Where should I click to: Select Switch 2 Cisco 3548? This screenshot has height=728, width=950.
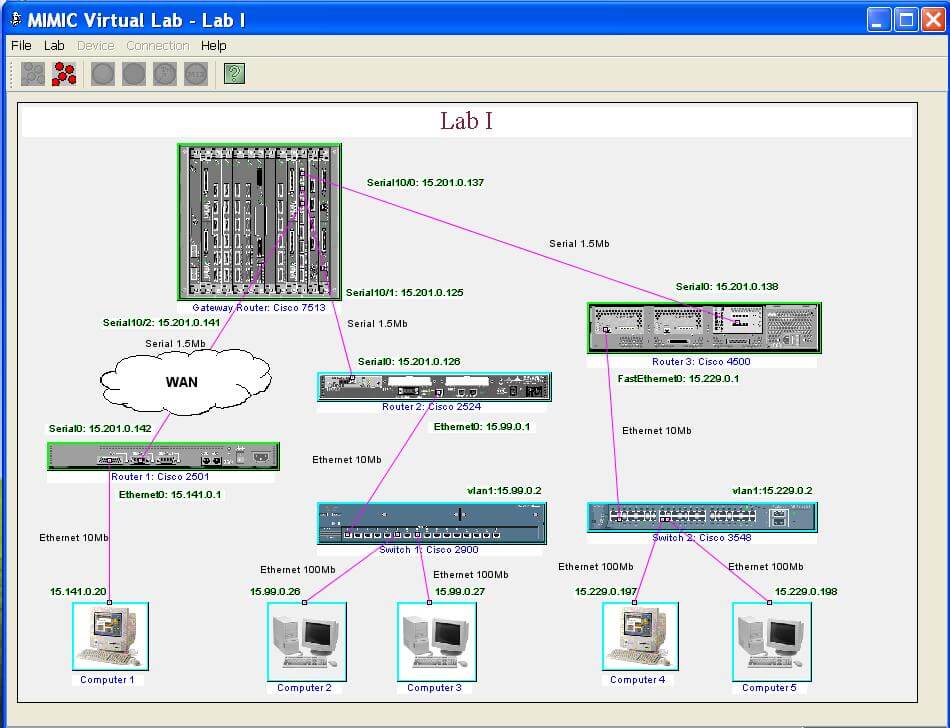701,517
